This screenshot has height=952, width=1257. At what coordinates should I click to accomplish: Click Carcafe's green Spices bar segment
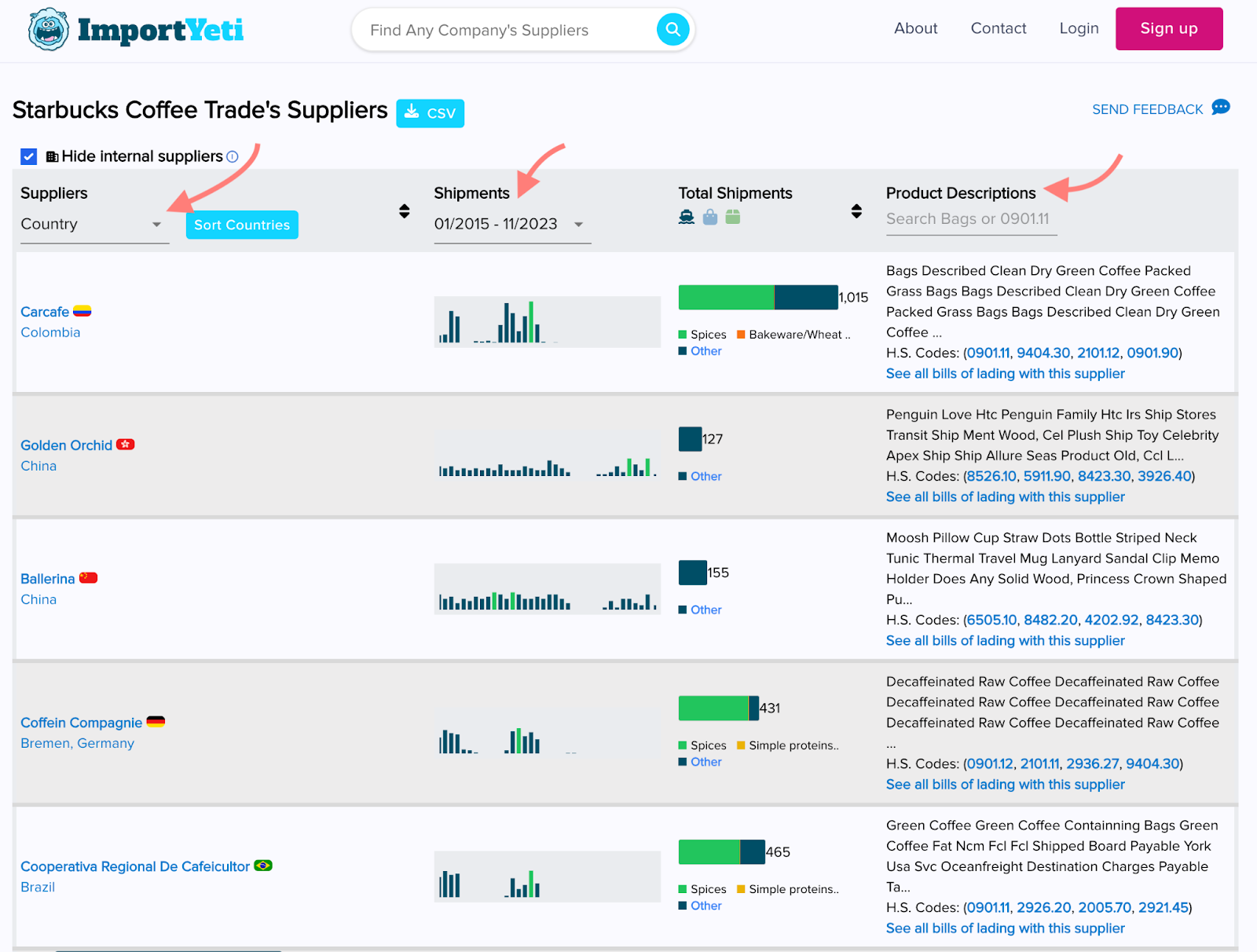click(726, 298)
